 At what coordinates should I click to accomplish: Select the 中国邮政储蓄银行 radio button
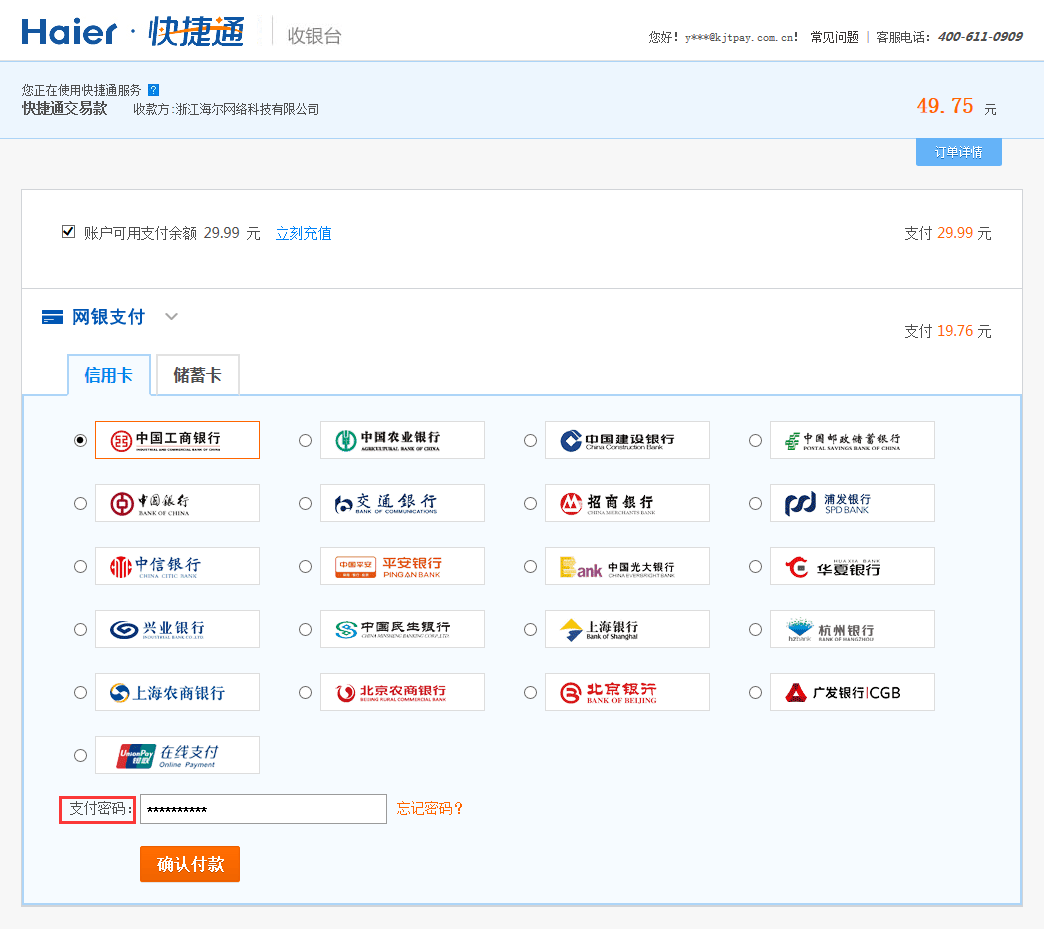(x=756, y=440)
